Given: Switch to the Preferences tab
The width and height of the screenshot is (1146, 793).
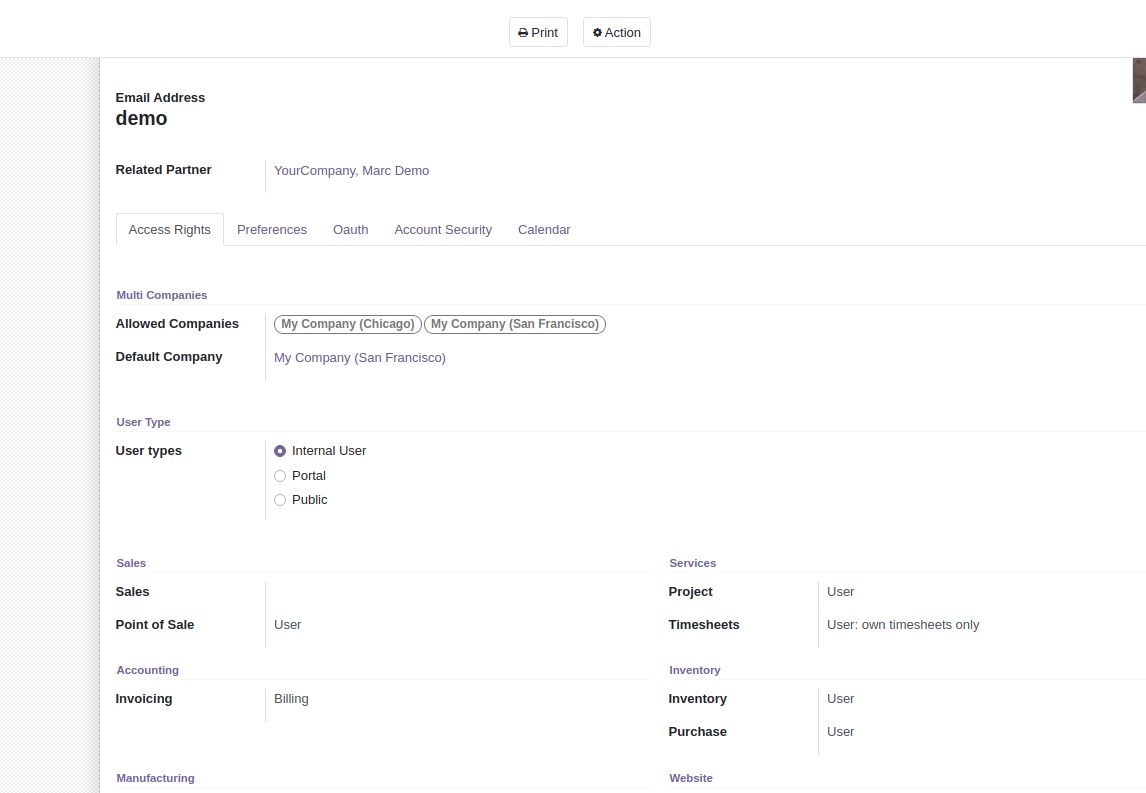Looking at the screenshot, I should pos(272,229).
